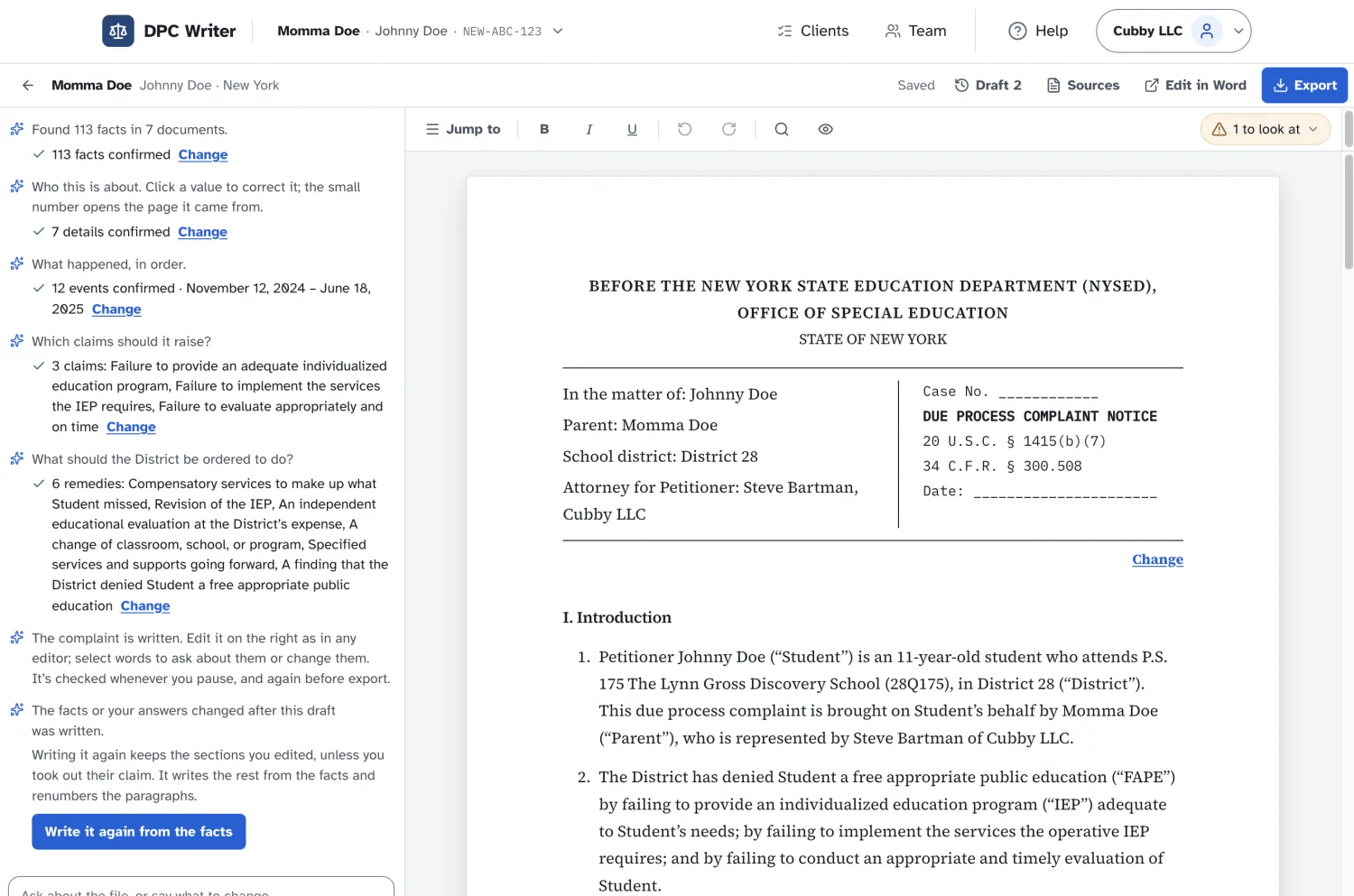Open the Jump to section menu
This screenshot has height=896, width=1354.
[x=463, y=129]
